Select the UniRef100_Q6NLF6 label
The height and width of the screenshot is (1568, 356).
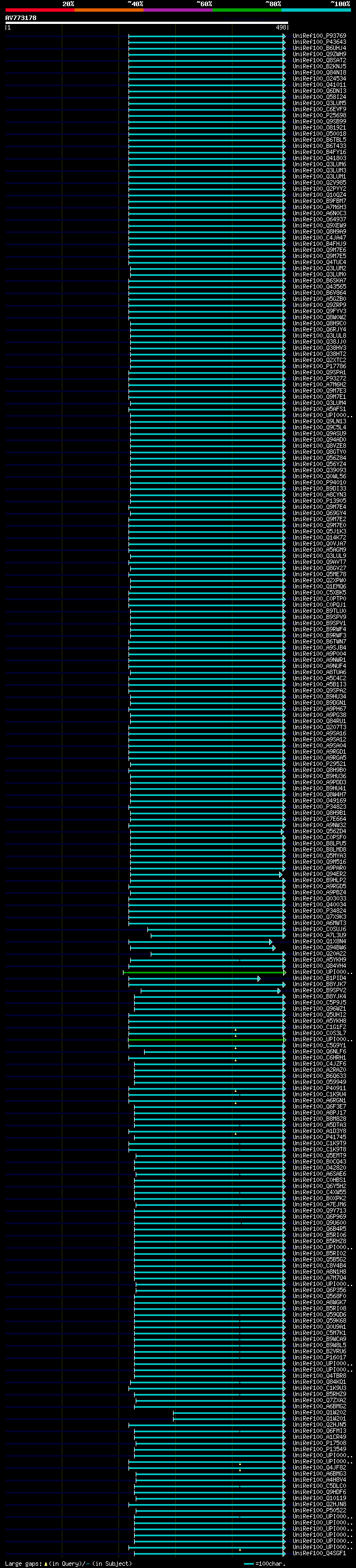(319, 1052)
